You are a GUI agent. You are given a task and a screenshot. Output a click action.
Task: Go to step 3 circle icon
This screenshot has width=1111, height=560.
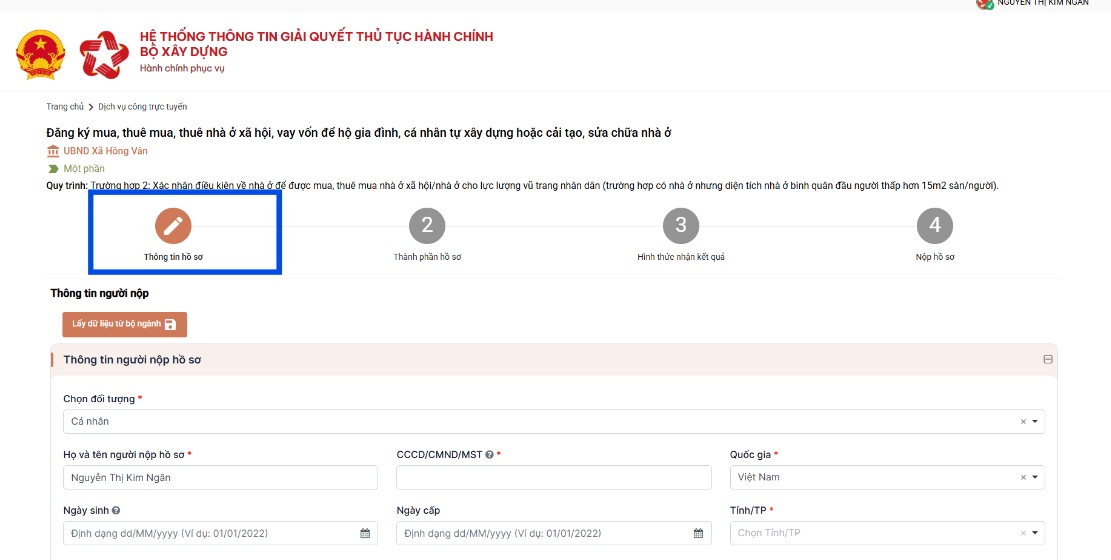[681, 225]
